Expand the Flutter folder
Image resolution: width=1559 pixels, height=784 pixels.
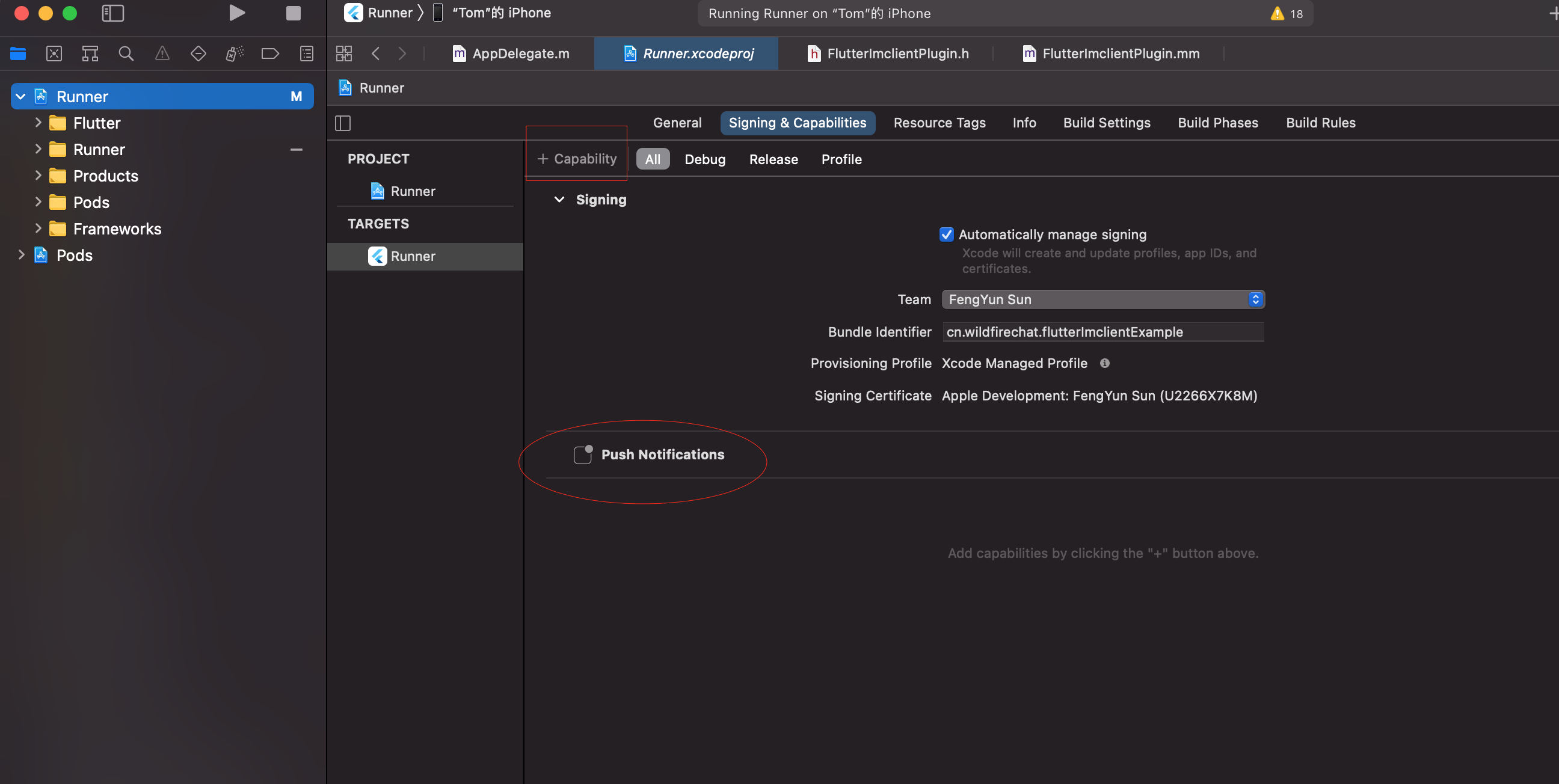(38, 123)
